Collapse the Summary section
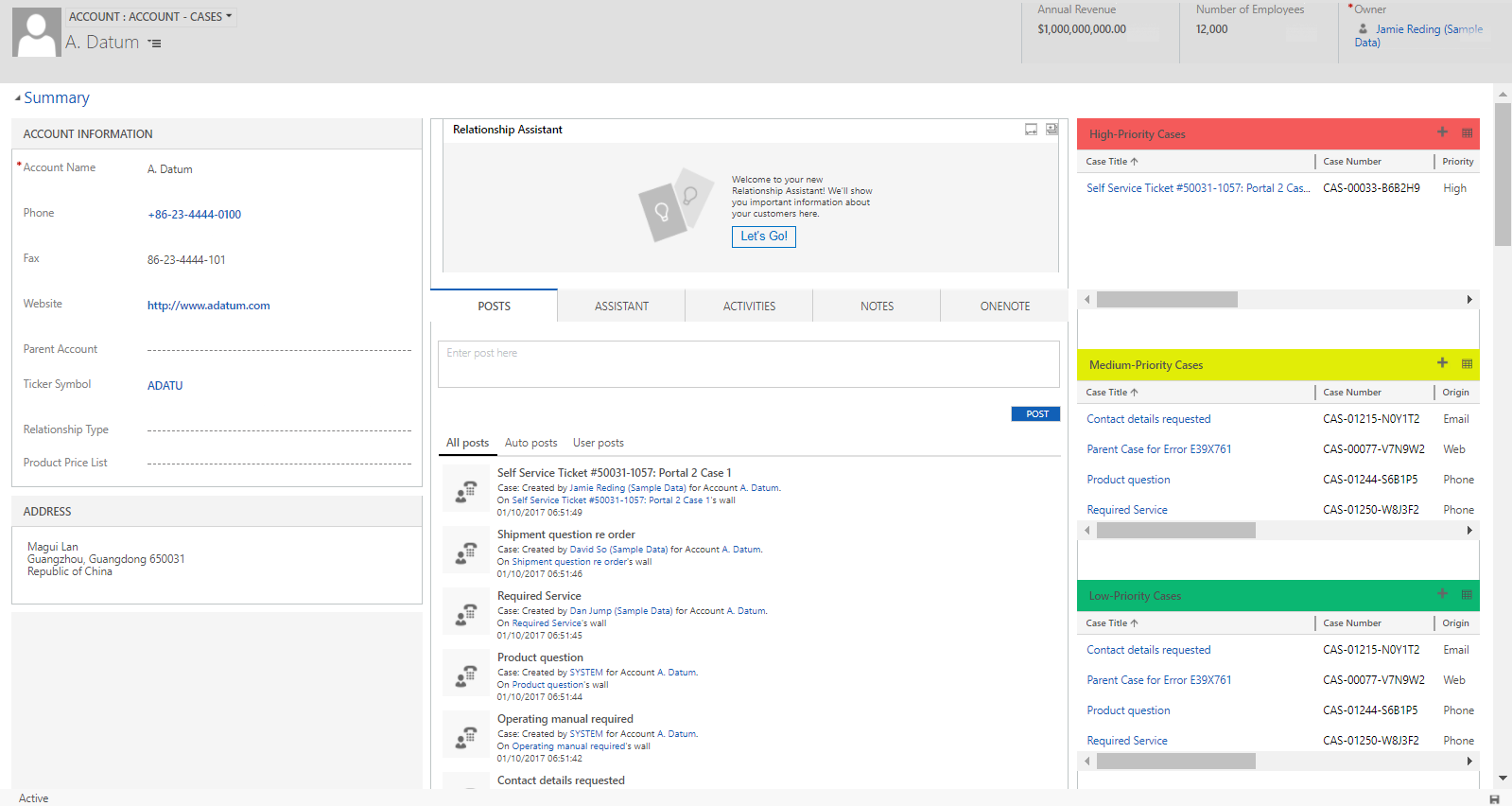 18,98
